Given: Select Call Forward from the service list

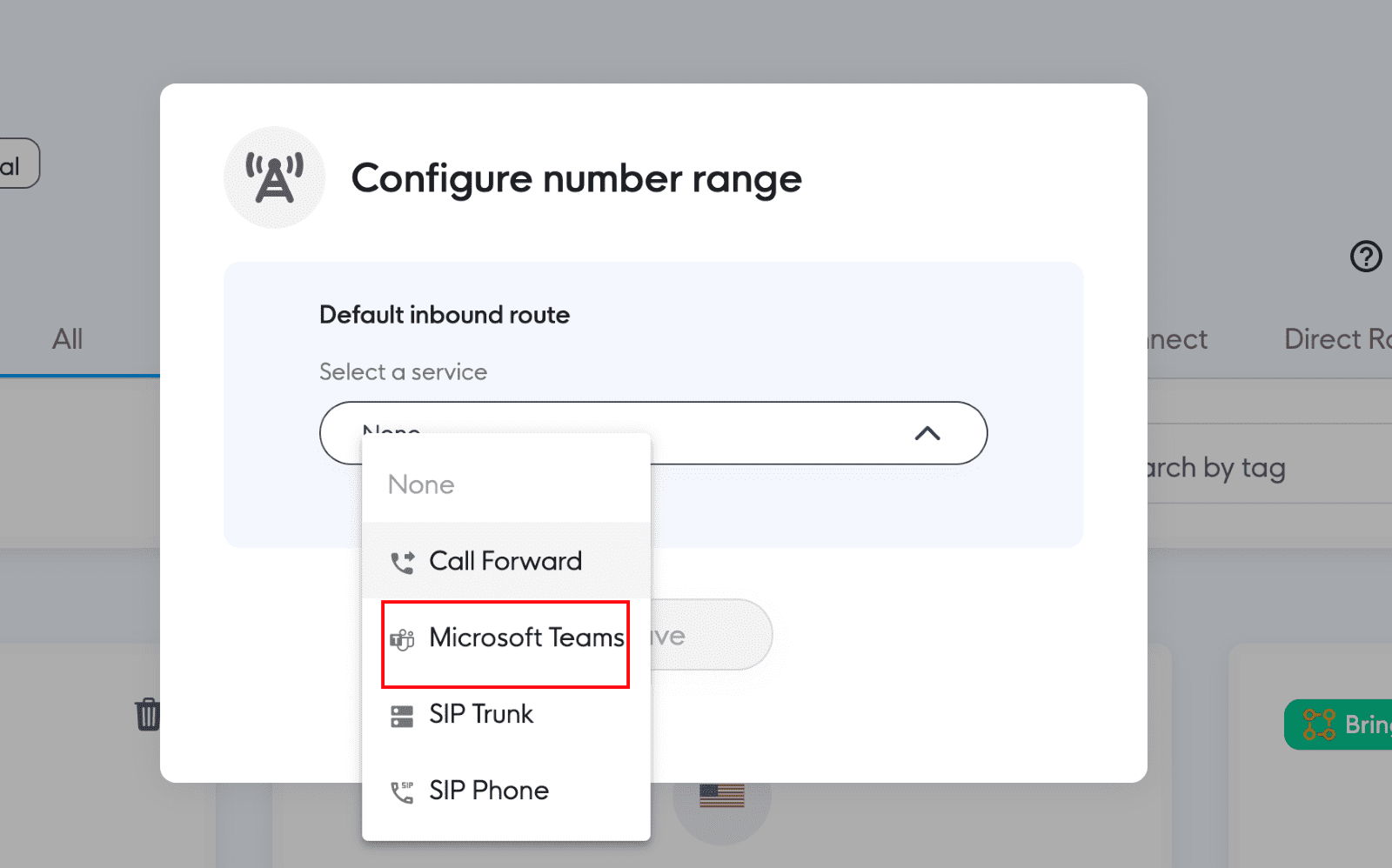Looking at the screenshot, I should [505, 561].
